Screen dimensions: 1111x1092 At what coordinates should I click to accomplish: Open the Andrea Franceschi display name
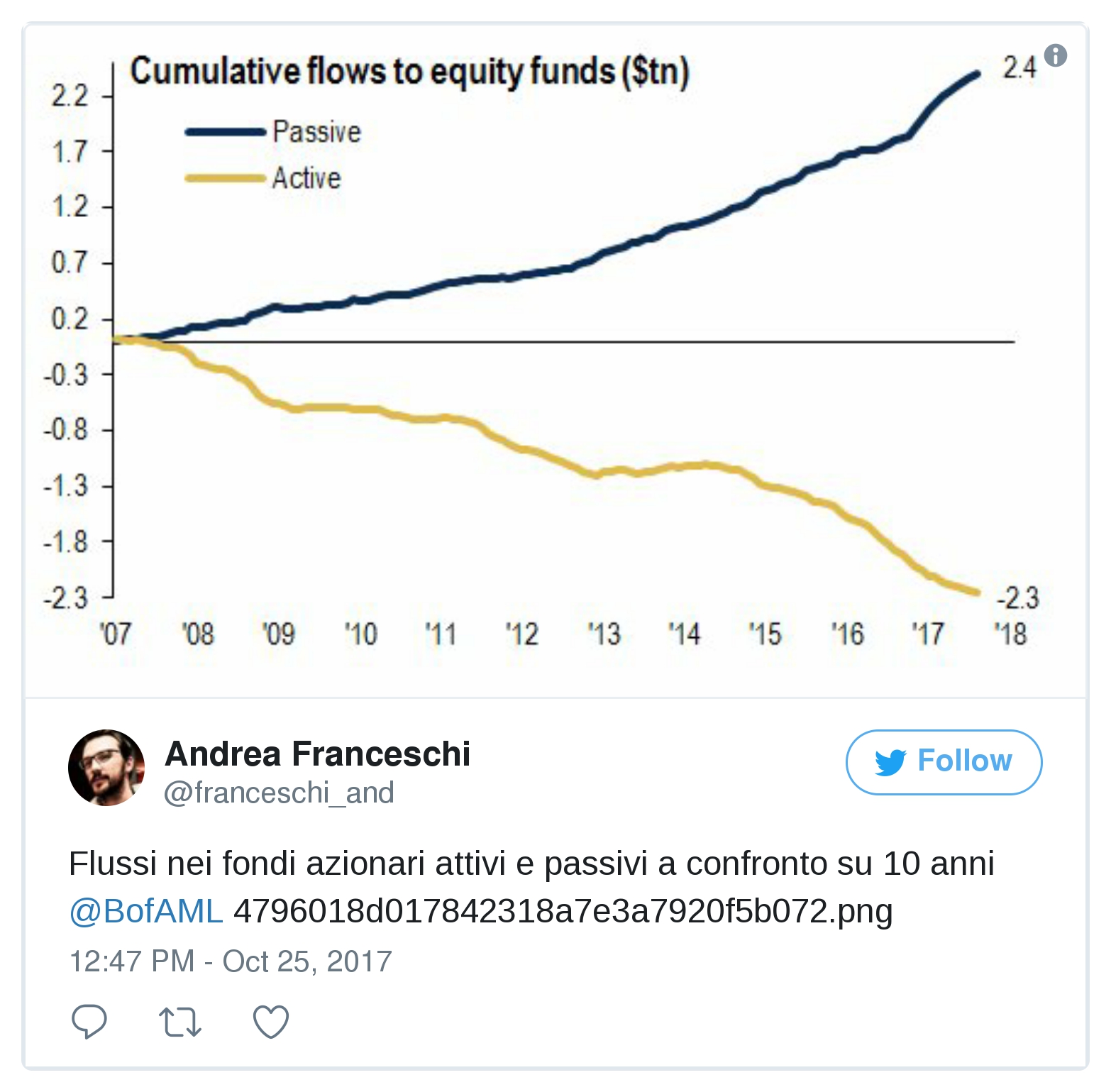pyautogui.click(x=318, y=754)
